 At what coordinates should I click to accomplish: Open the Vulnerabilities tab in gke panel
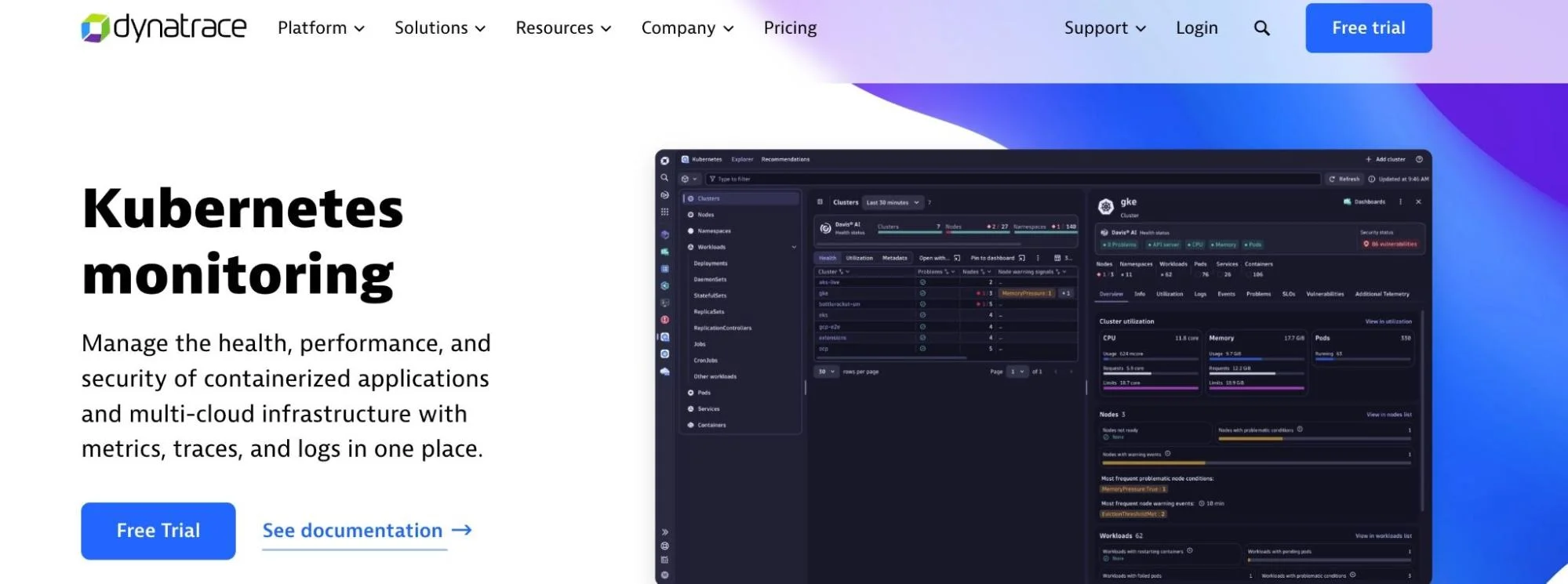(1325, 294)
